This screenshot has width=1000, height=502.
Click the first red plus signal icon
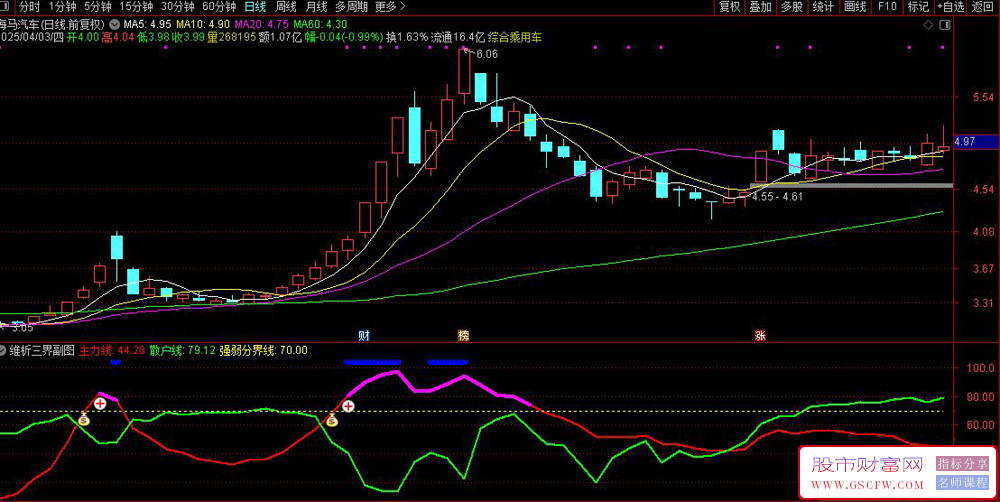pos(100,403)
